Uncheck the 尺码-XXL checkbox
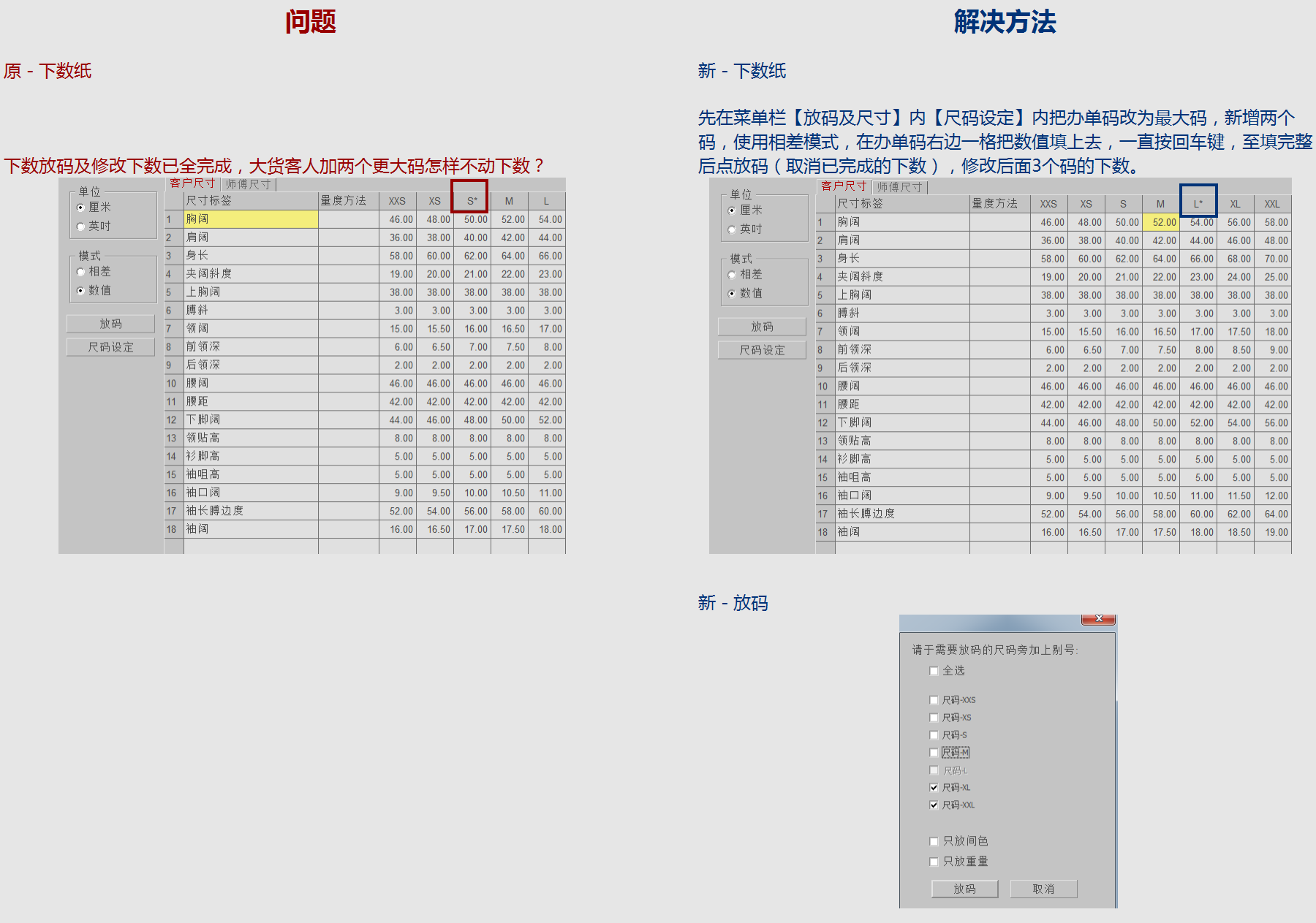Screen dimensions: 1316x923 click(934, 805)
